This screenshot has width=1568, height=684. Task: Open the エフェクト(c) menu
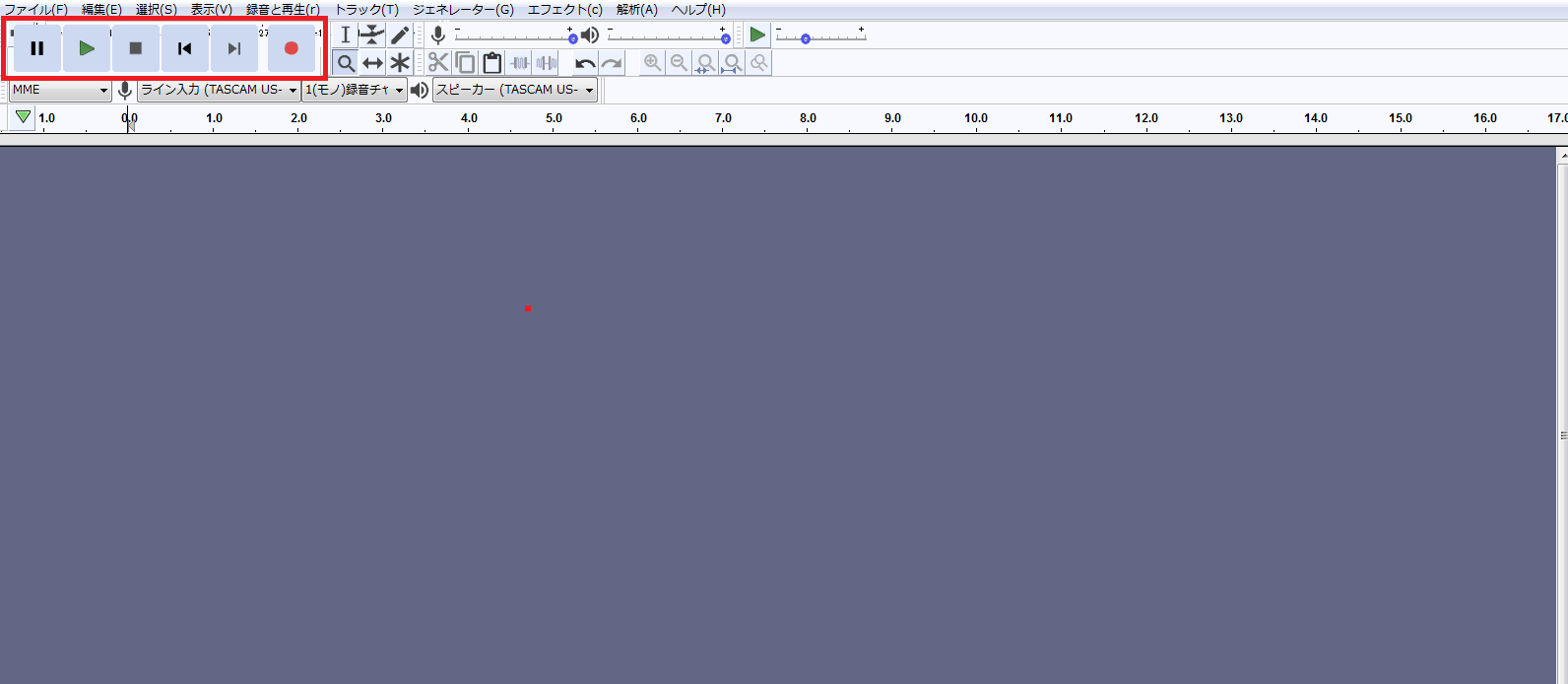point(564,9)
